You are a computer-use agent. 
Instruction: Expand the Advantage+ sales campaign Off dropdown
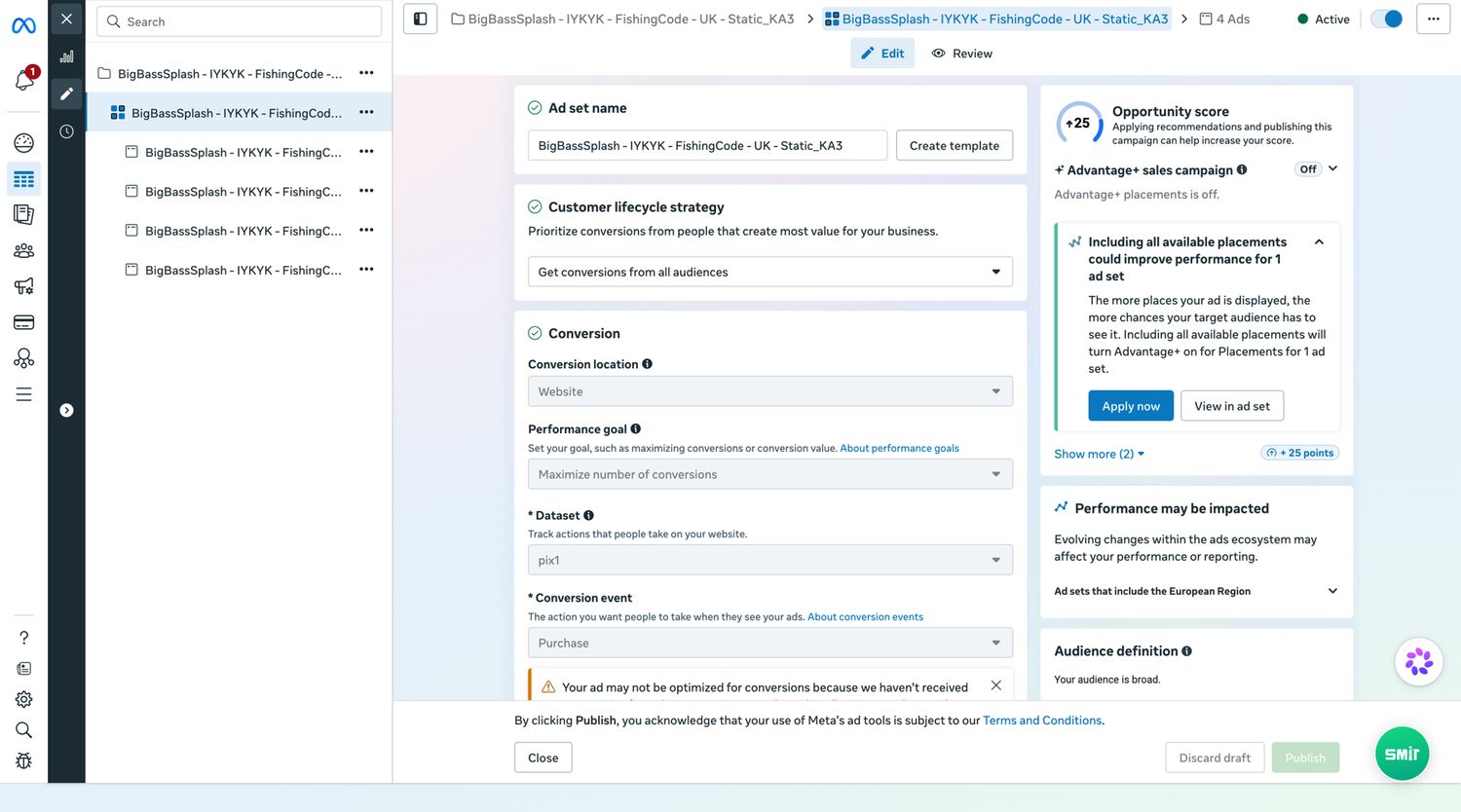click(1317, 169)
